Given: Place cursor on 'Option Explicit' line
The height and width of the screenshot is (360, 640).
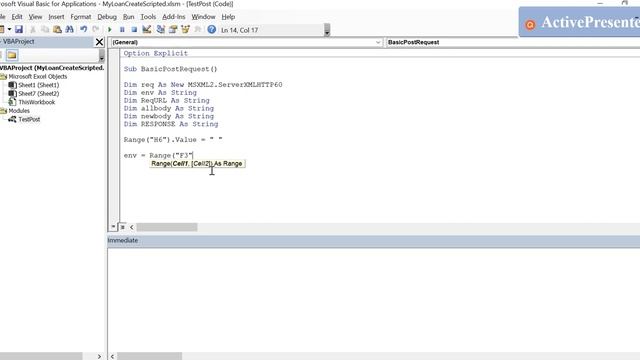Looking at the screenshot, I should click(x=156, y=53).
